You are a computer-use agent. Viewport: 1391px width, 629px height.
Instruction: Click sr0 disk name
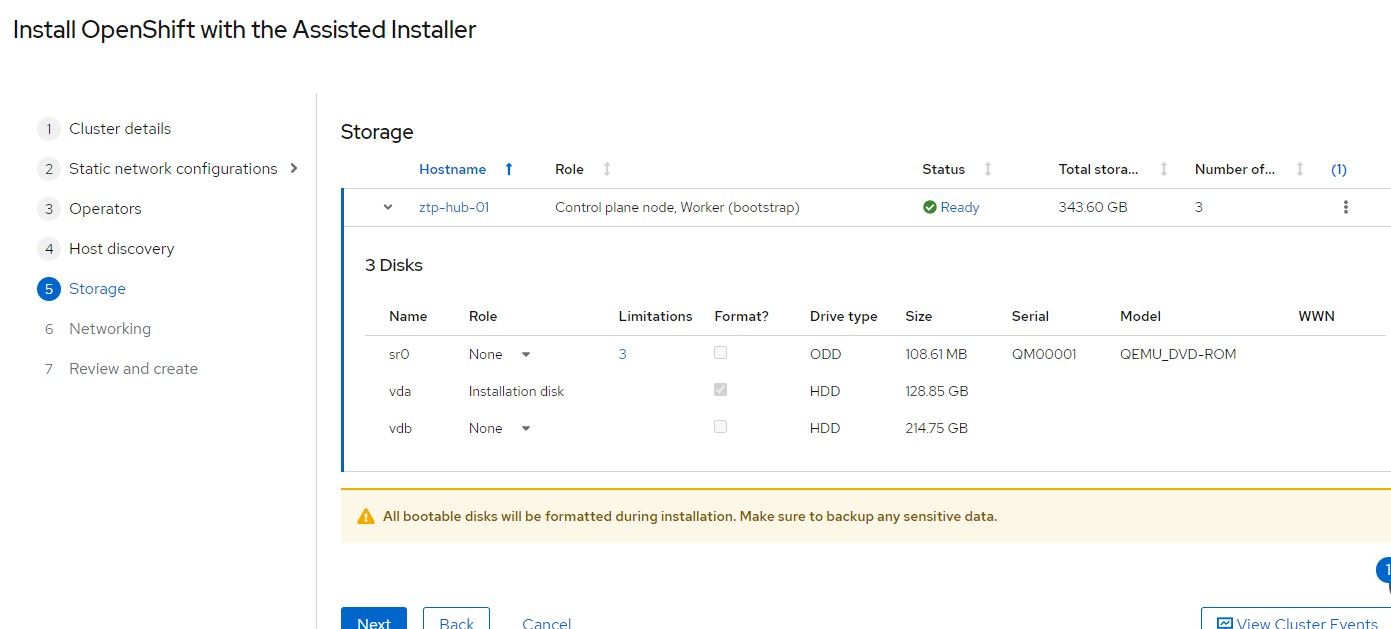[400, 354]
